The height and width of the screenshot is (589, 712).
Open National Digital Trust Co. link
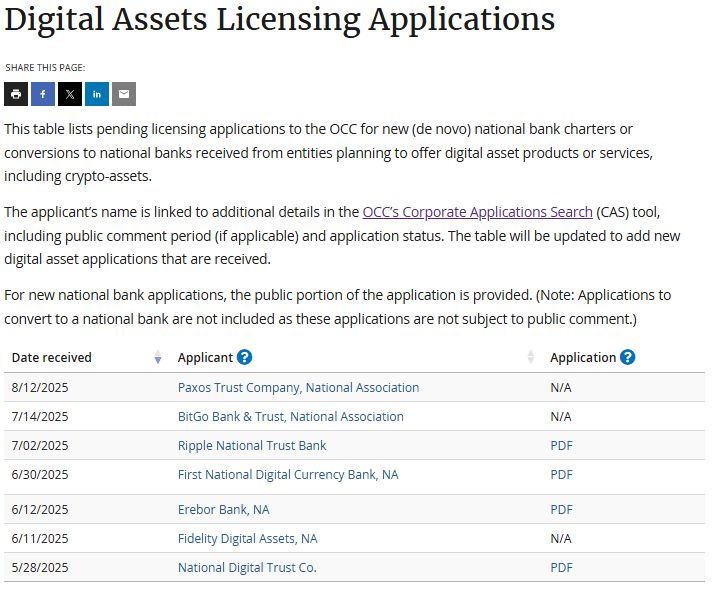[247, 567]
